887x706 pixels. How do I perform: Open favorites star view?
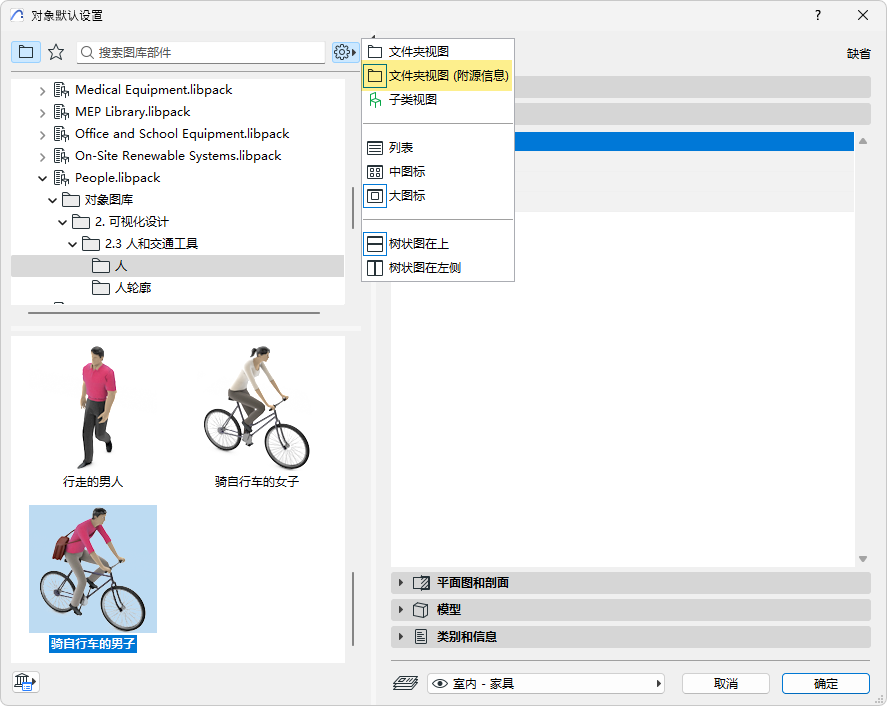tap(55, 52)
